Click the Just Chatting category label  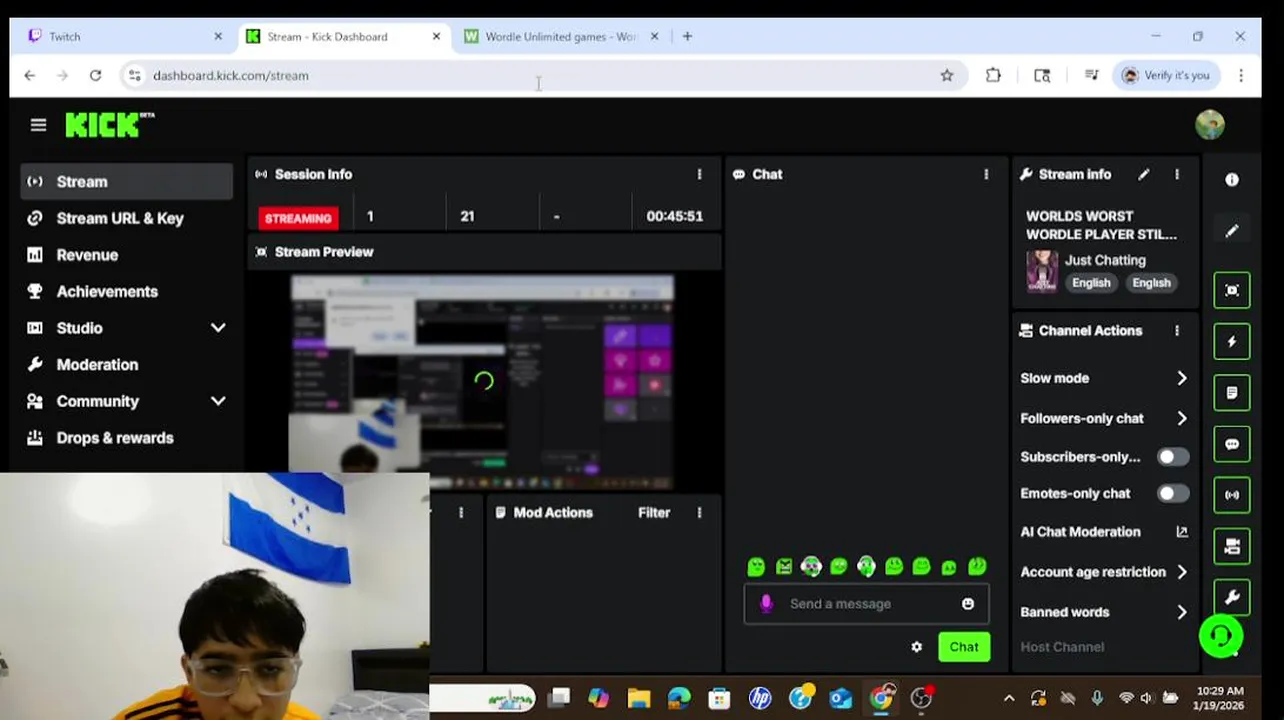pos(1105,260)
